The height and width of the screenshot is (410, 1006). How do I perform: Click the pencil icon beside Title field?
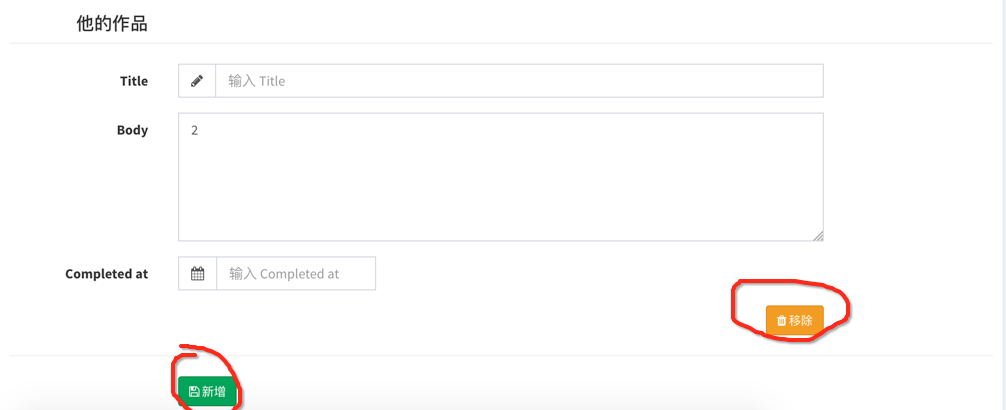[x=197, y=81]
